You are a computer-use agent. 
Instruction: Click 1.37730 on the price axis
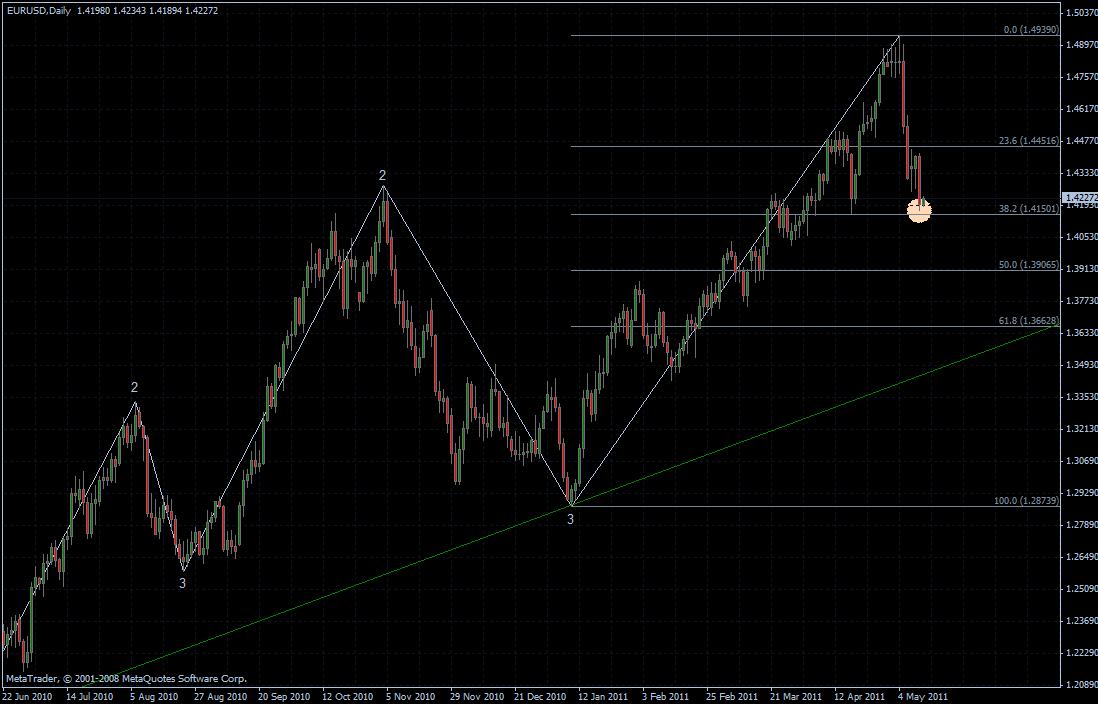(1082, 301)
